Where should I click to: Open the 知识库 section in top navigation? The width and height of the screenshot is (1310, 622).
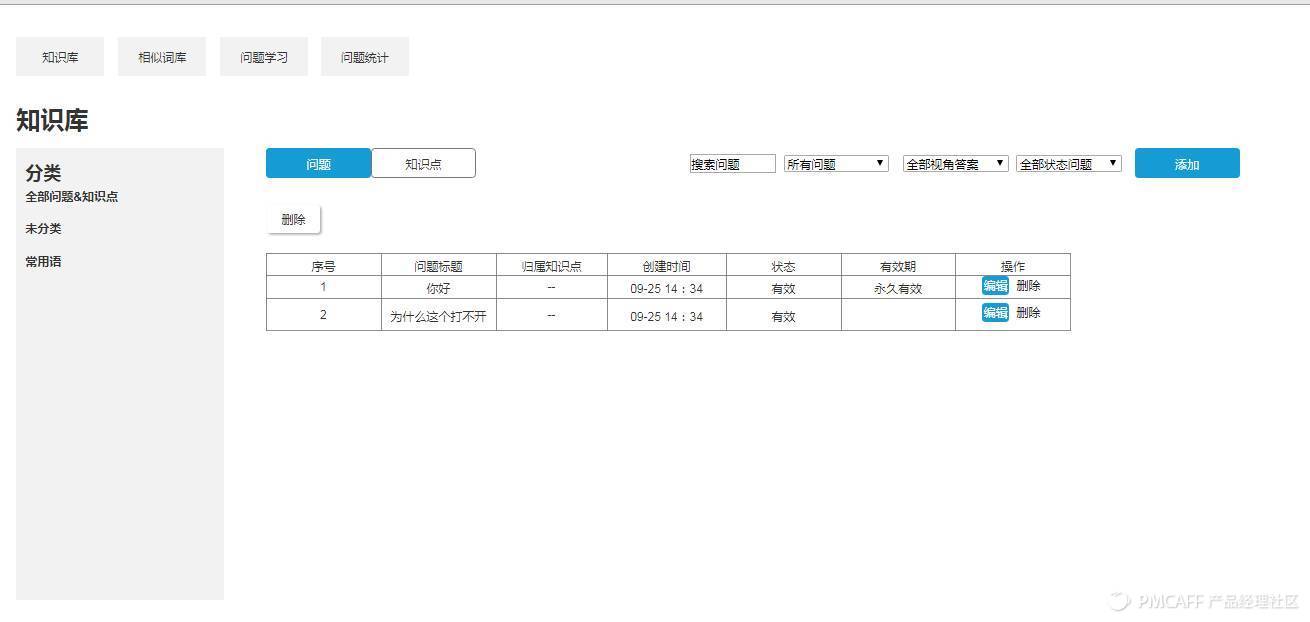click(58, 56)
